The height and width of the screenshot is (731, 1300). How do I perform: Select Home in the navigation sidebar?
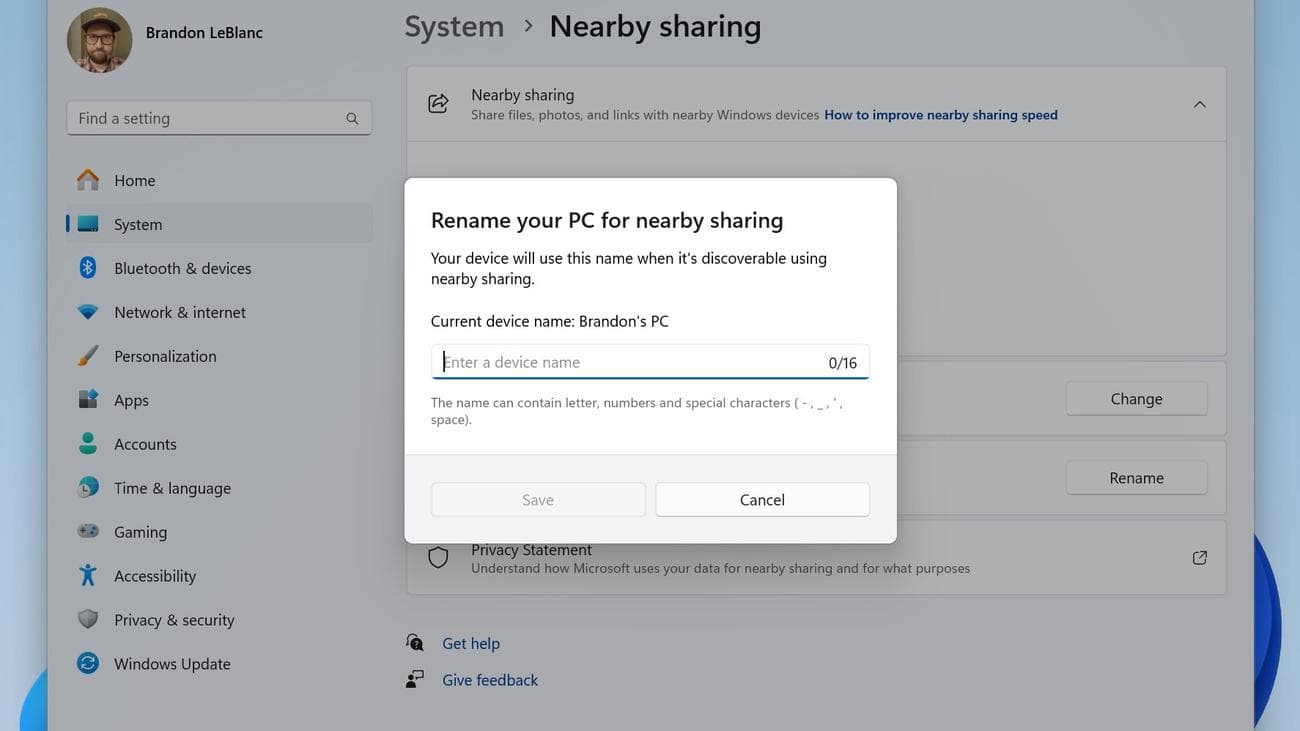pyautogui.click(x=134, y=180)
